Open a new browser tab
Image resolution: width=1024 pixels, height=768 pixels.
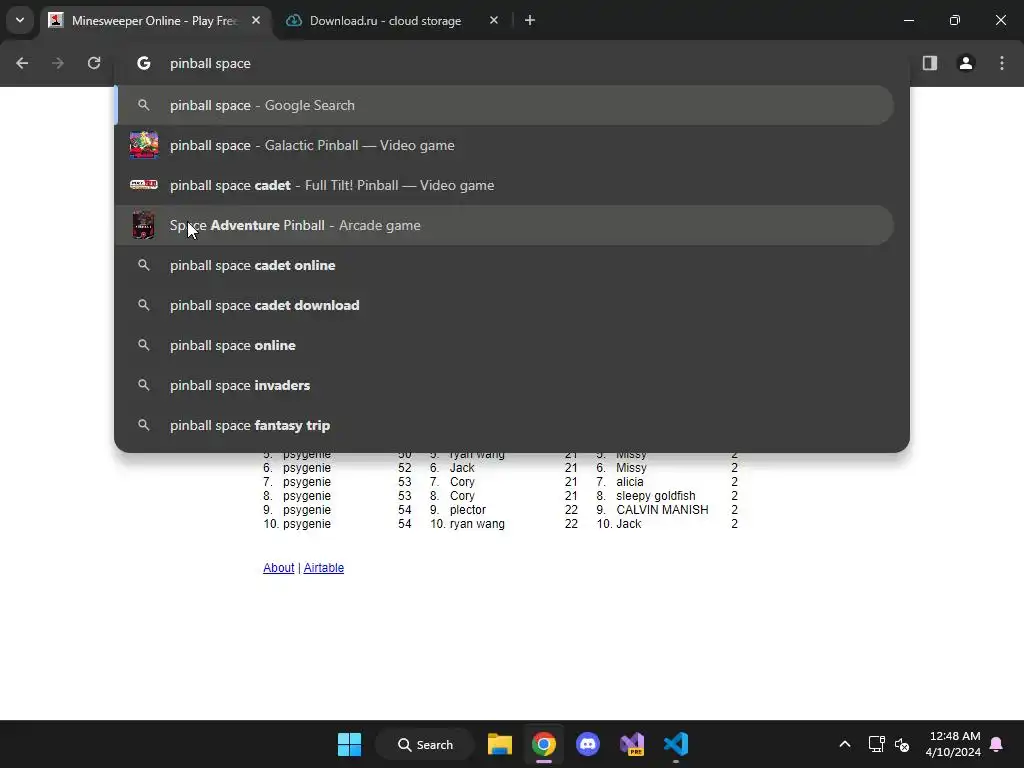point(530,20)
